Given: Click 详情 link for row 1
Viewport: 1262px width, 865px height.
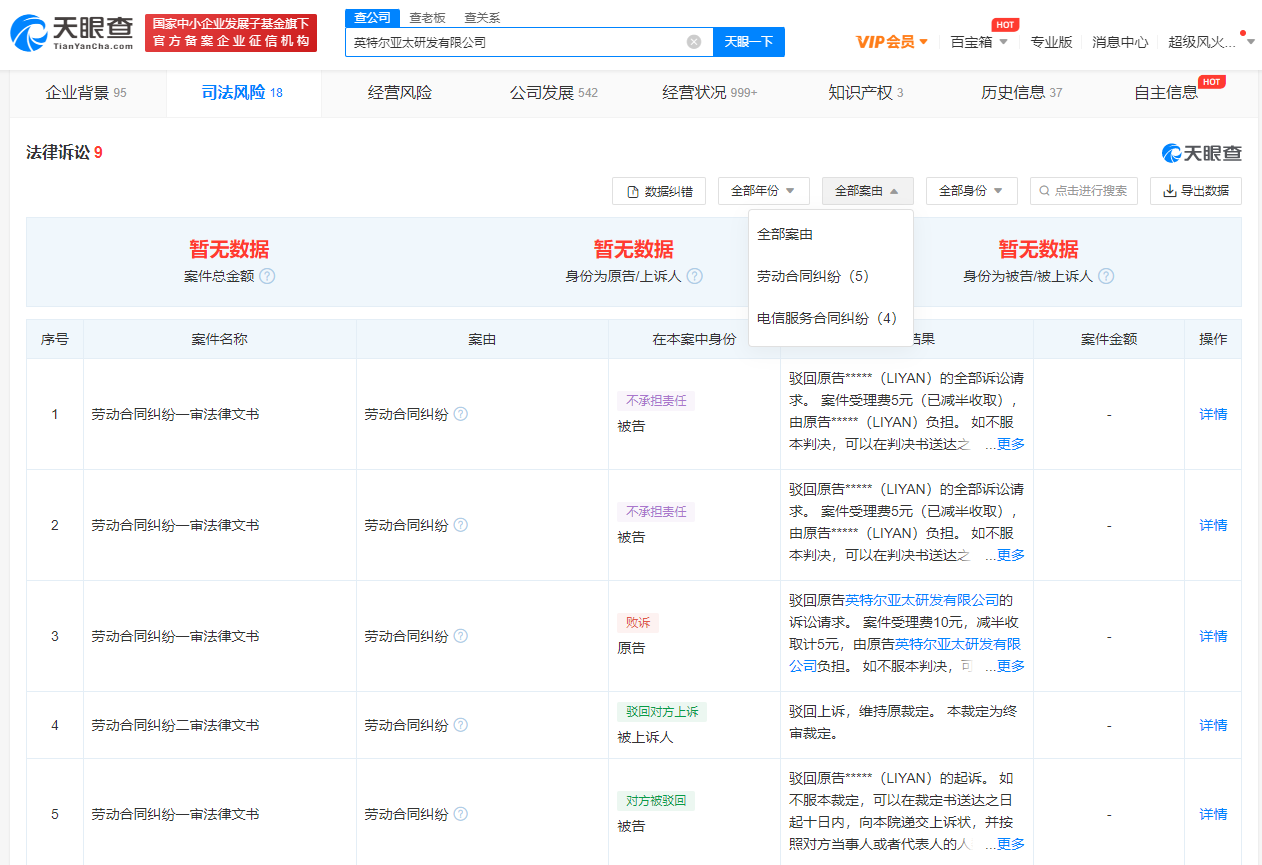Looking at the screenshot, I should pos(1212,414).
